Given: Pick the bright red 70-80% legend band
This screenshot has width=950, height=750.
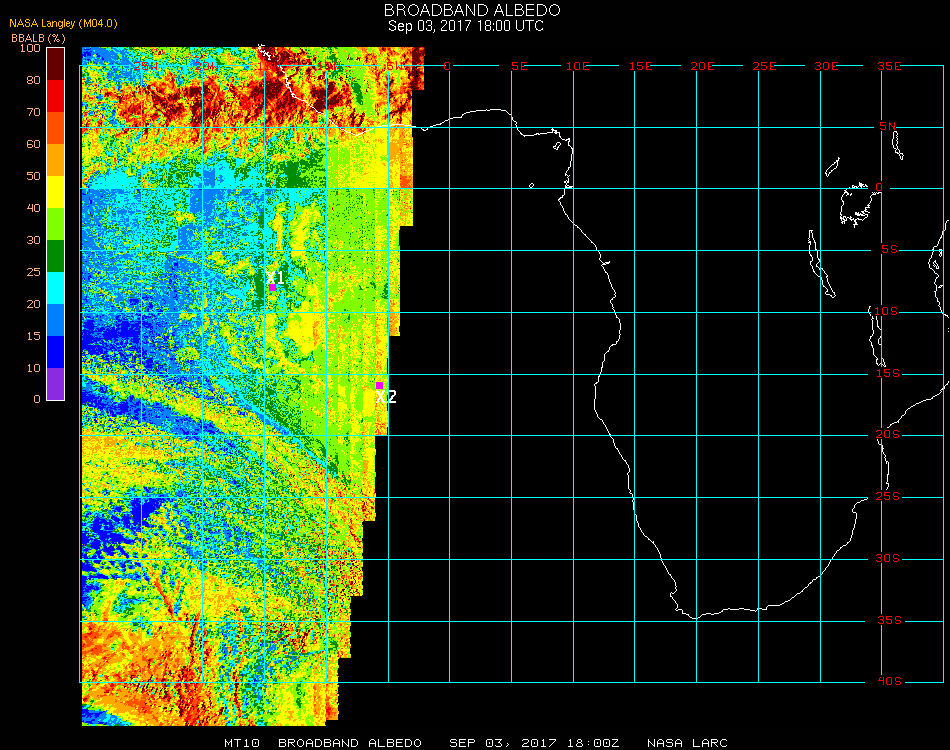Looking at the screenshot, I should [56, 96].
